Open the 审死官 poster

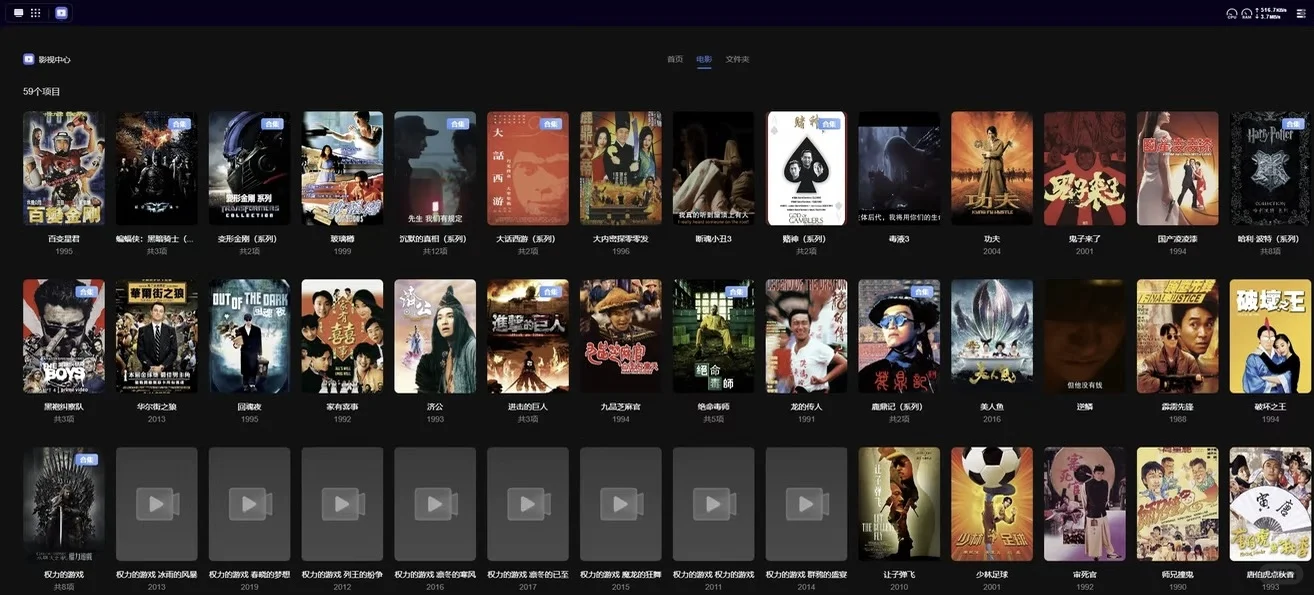(1085, 504)
